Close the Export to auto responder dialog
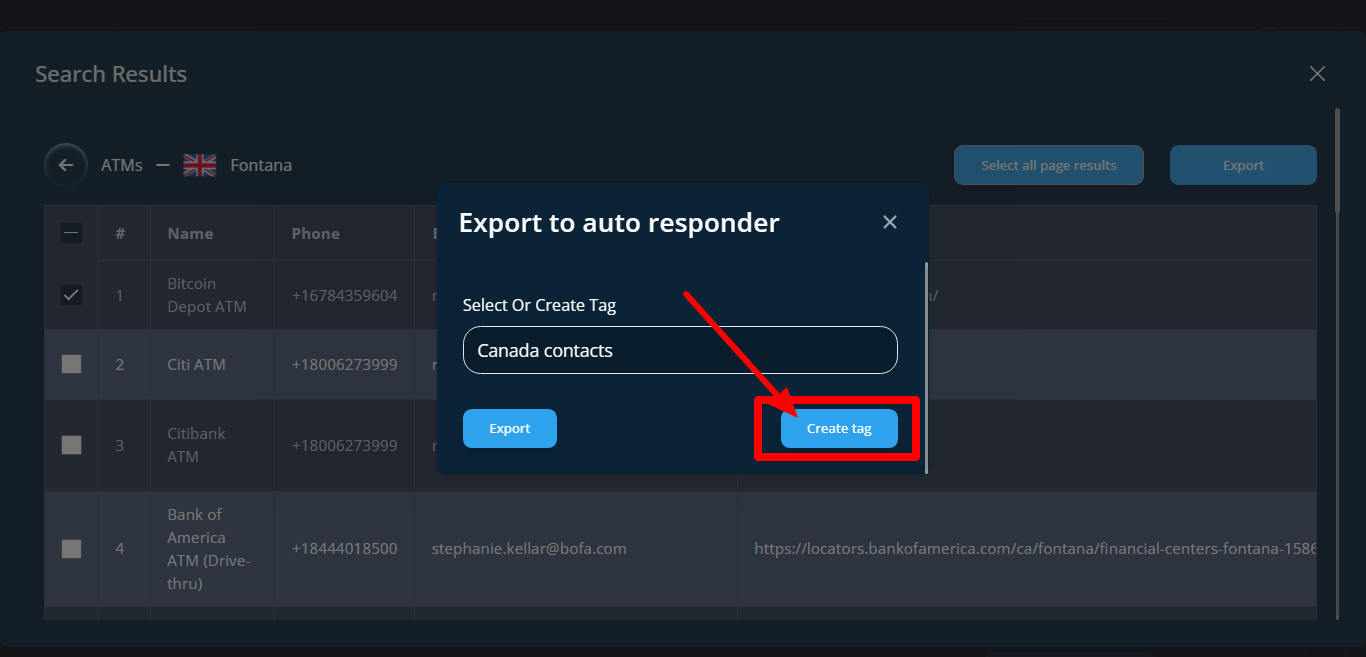The height and width of the screenshot is (657, 1366). 889,222
